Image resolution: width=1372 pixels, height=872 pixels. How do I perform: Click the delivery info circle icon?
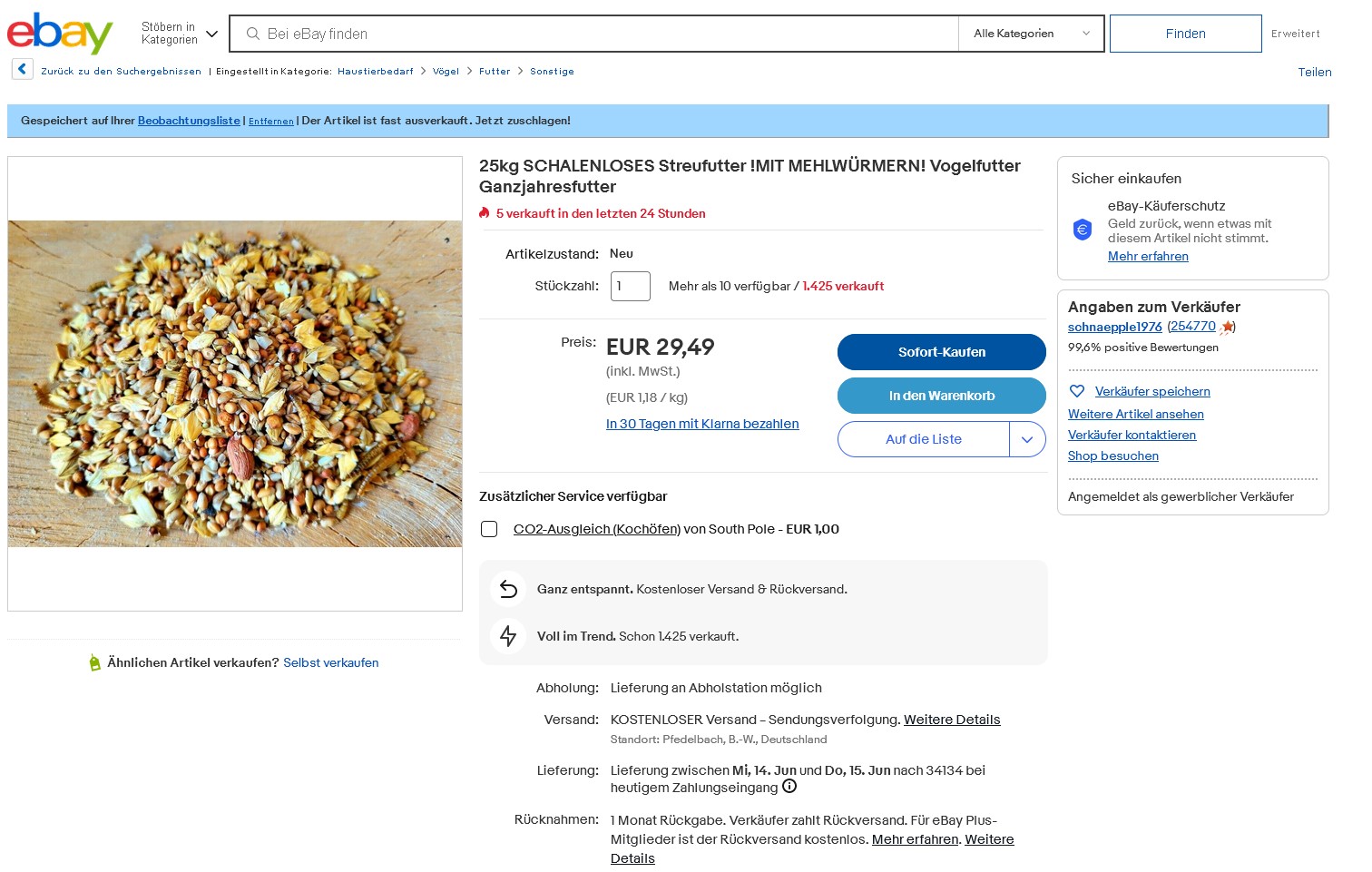789,787
